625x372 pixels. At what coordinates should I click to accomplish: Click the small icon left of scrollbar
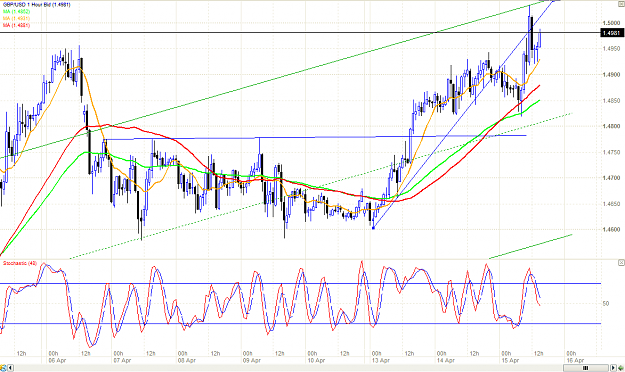coord(4,368)
